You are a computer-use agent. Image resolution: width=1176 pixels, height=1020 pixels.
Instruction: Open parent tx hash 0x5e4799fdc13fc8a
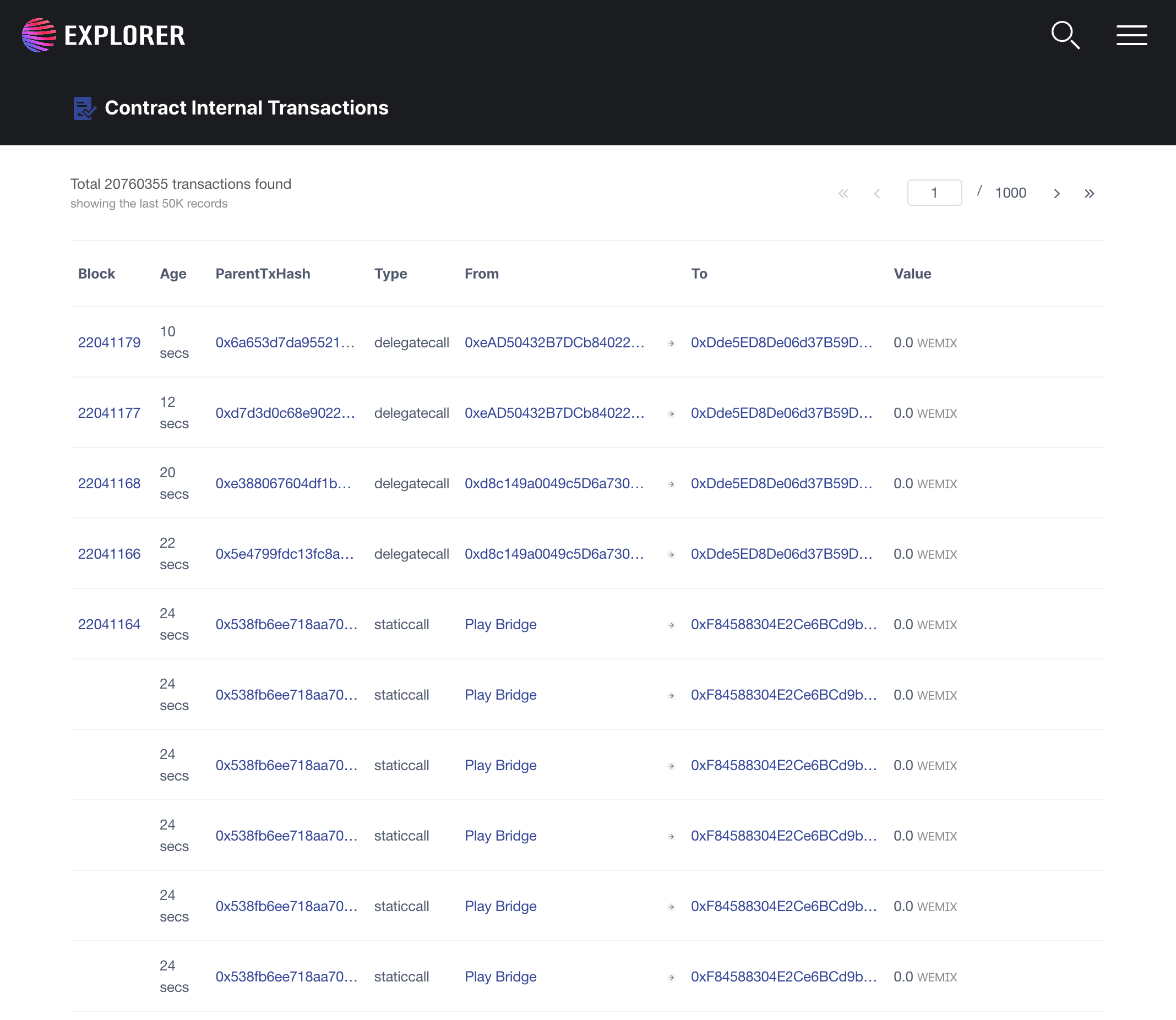pyautogui.click(x=284, y=554)
